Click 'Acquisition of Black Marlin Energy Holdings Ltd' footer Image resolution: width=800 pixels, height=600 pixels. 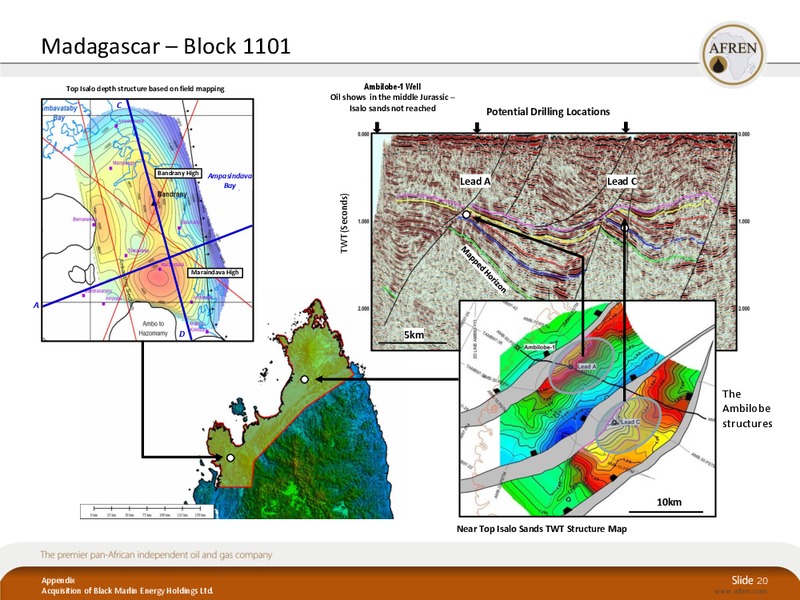(128, 591)
